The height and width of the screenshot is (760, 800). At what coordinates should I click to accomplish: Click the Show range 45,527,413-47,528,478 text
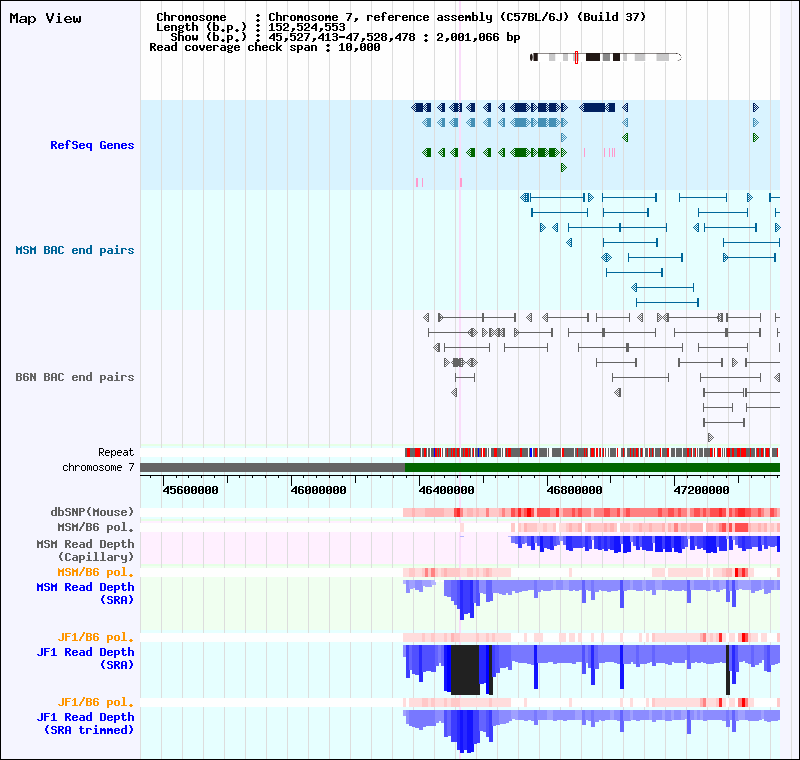(x=342, y=37)
